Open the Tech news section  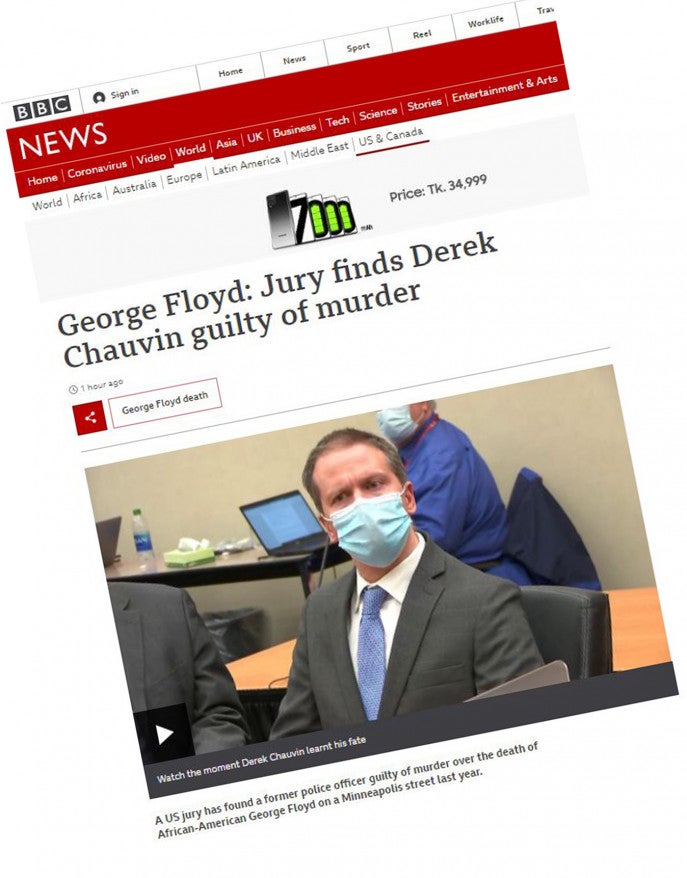[x=337, y=121]
